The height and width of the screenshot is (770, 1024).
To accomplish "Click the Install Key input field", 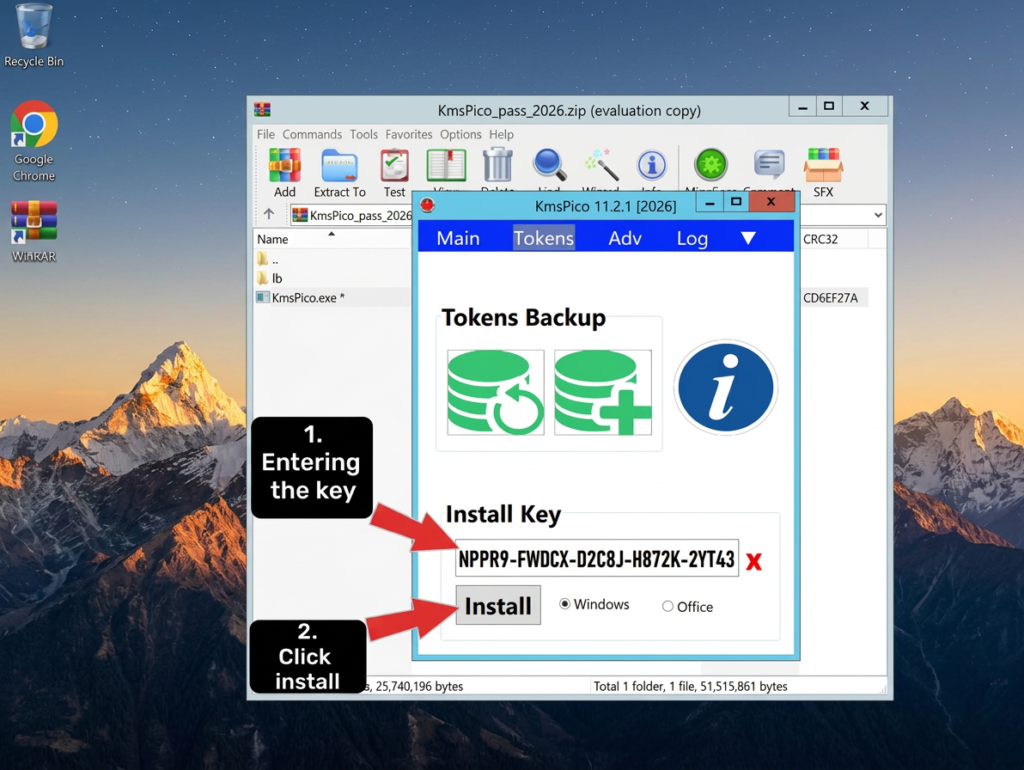I will tap(597, 558).
